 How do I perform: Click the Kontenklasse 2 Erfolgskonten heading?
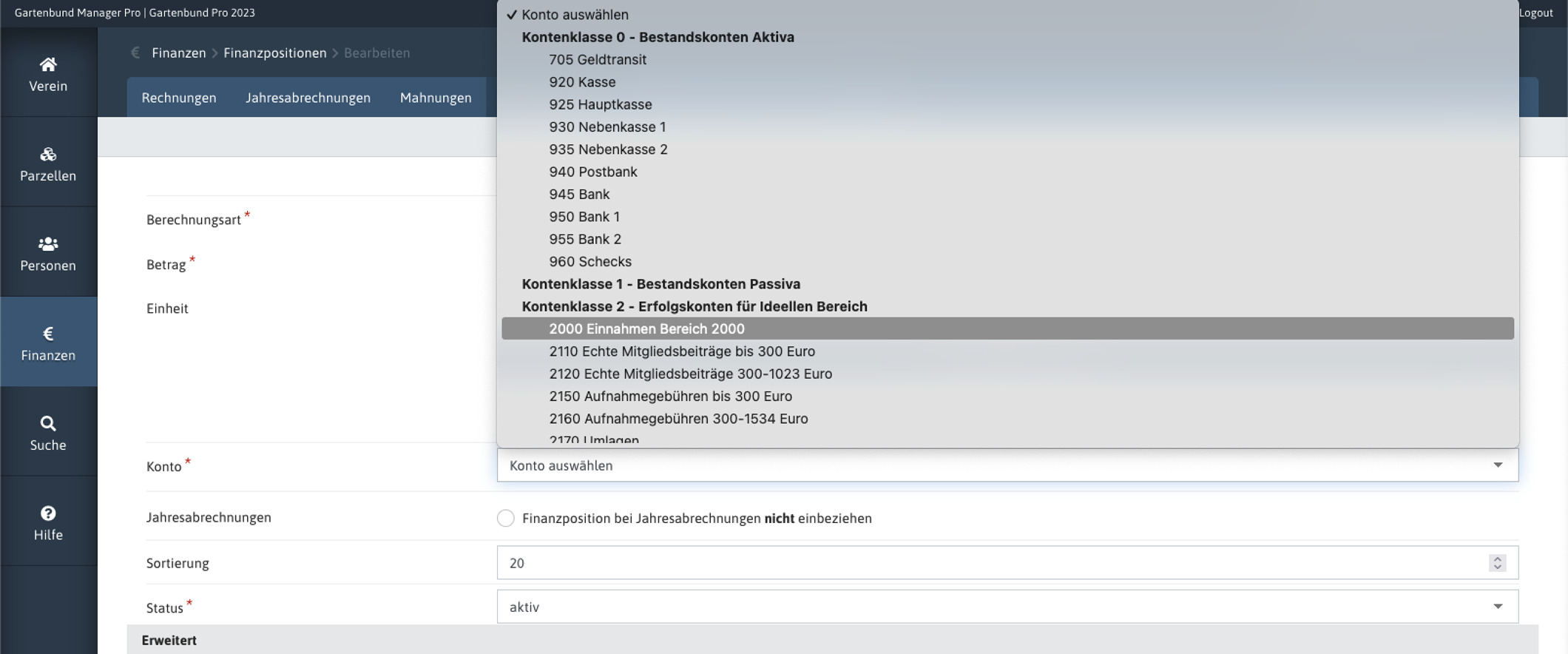coord(695,306)
